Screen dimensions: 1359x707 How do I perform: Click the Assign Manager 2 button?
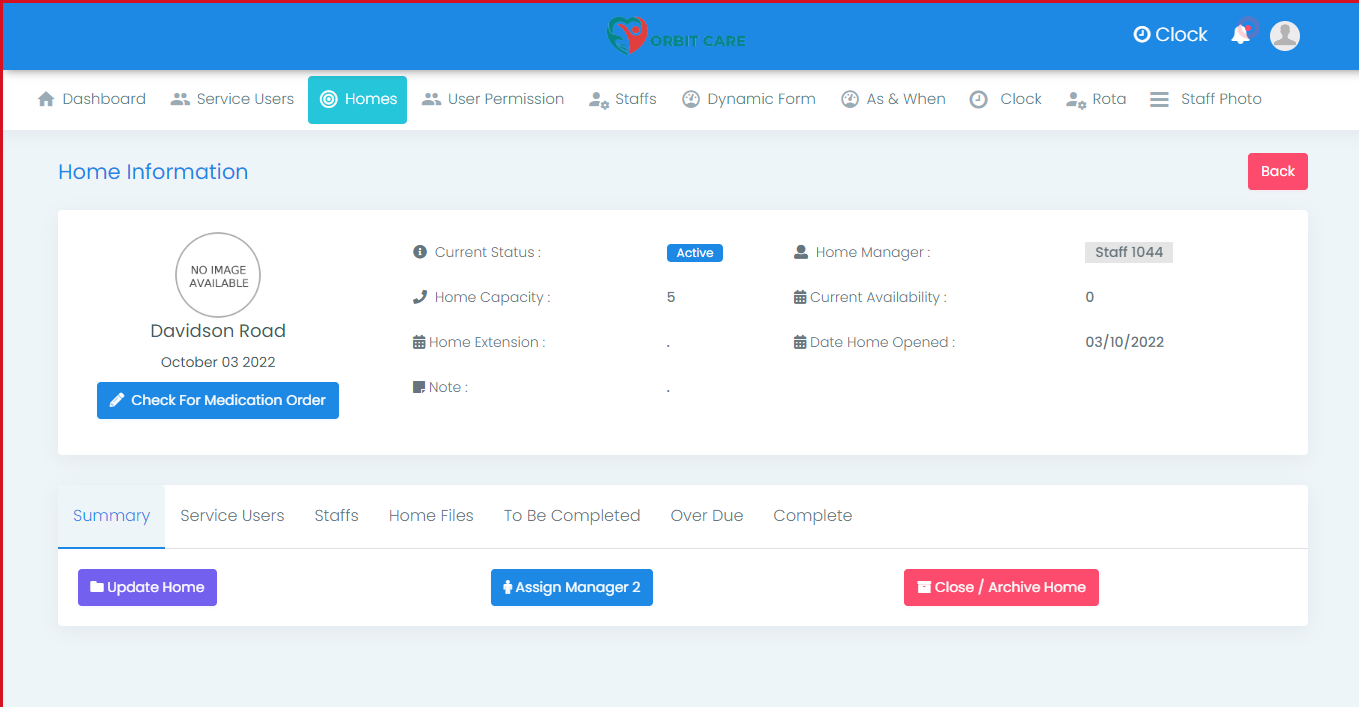(572, 587)
